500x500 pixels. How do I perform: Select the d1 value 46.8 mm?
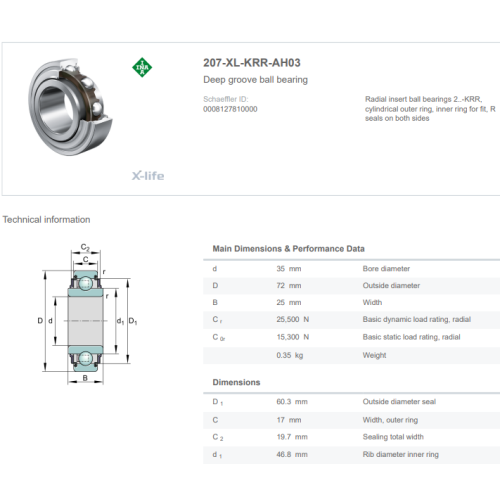click(x=292, y=454)
